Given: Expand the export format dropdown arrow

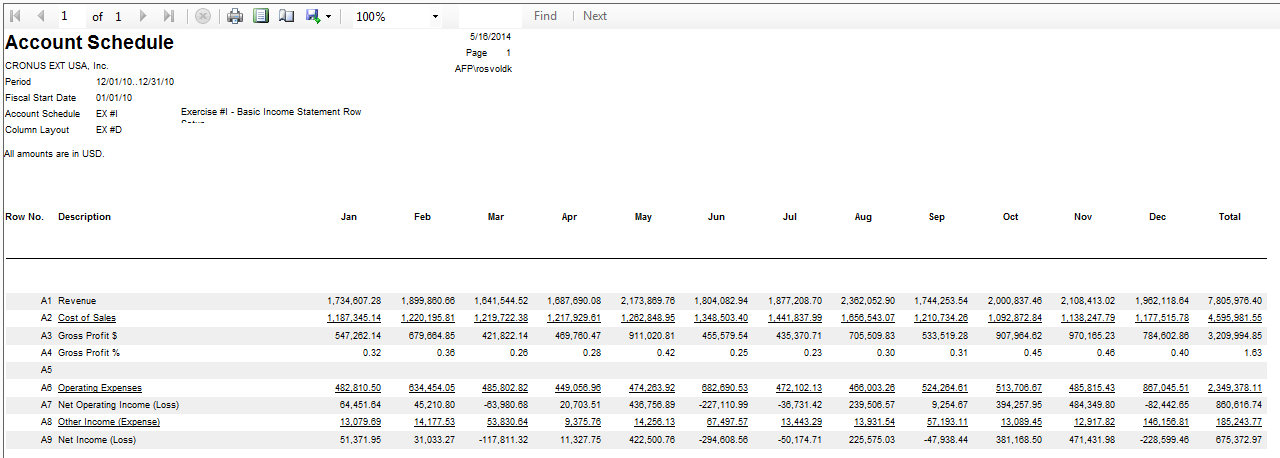Looking at the screenshot, I should 328,17.
